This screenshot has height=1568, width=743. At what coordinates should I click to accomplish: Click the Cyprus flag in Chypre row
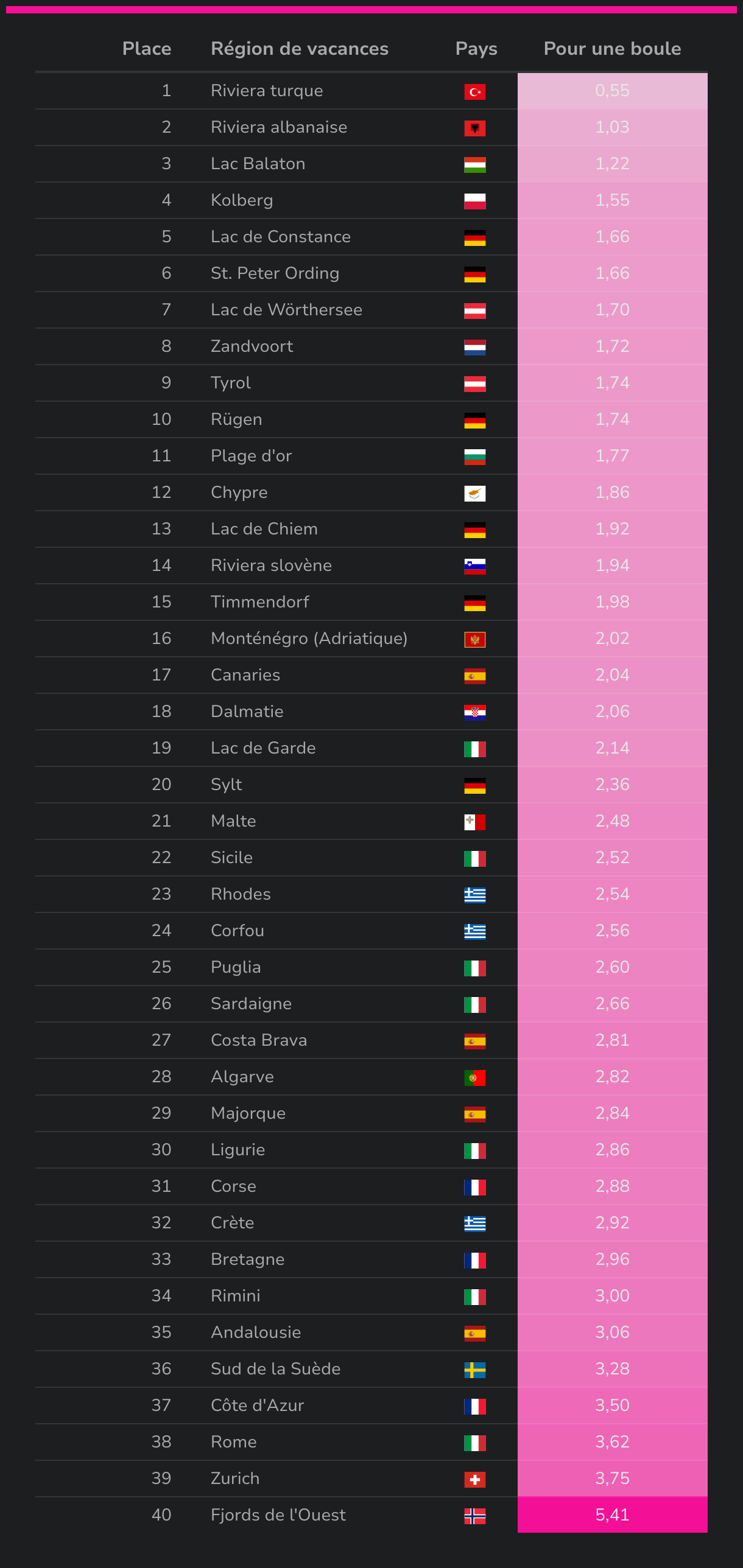[474, 494]
